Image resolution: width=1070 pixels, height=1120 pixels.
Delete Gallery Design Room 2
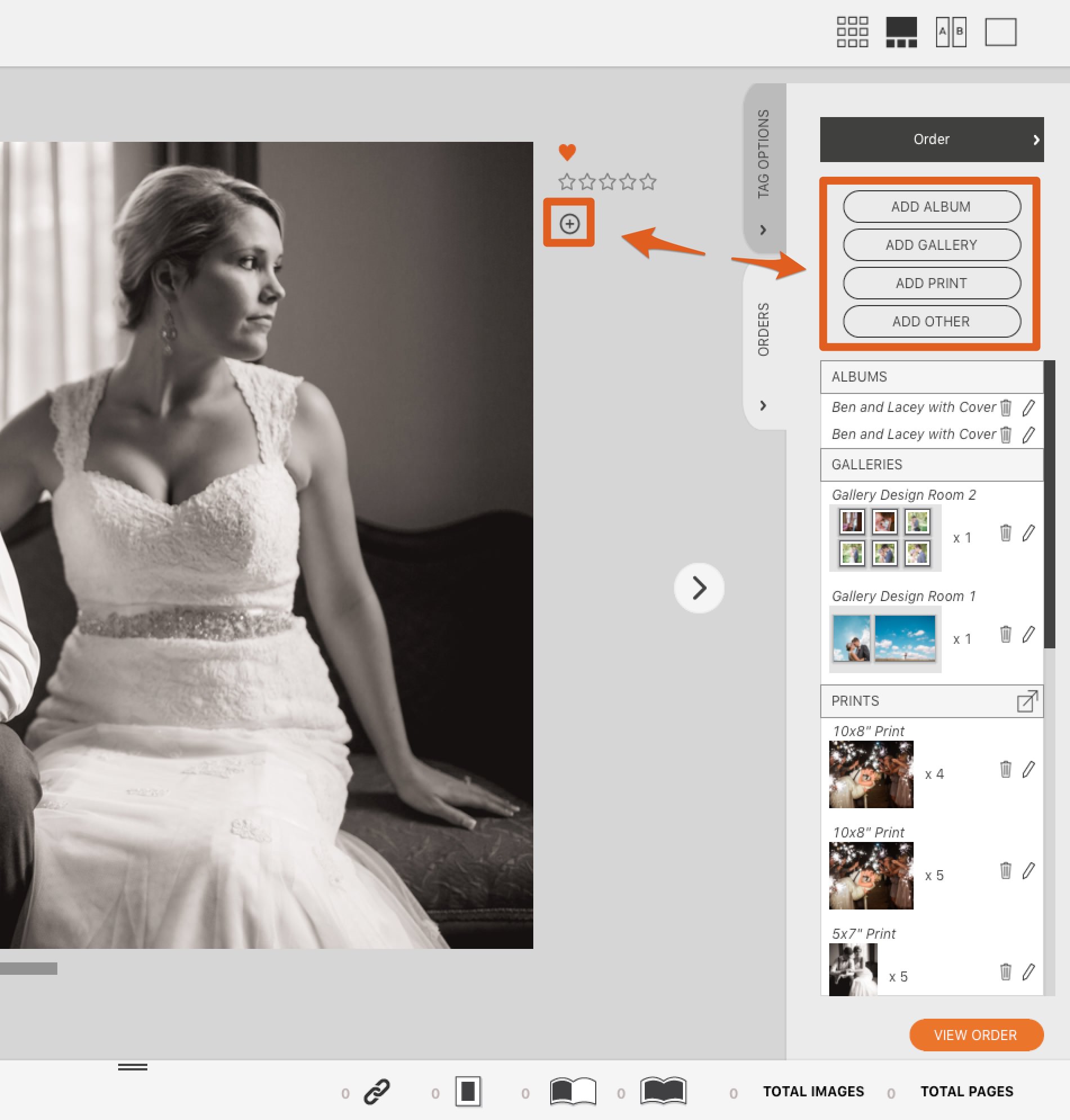pyautogui.click(x=1005, y=532)
